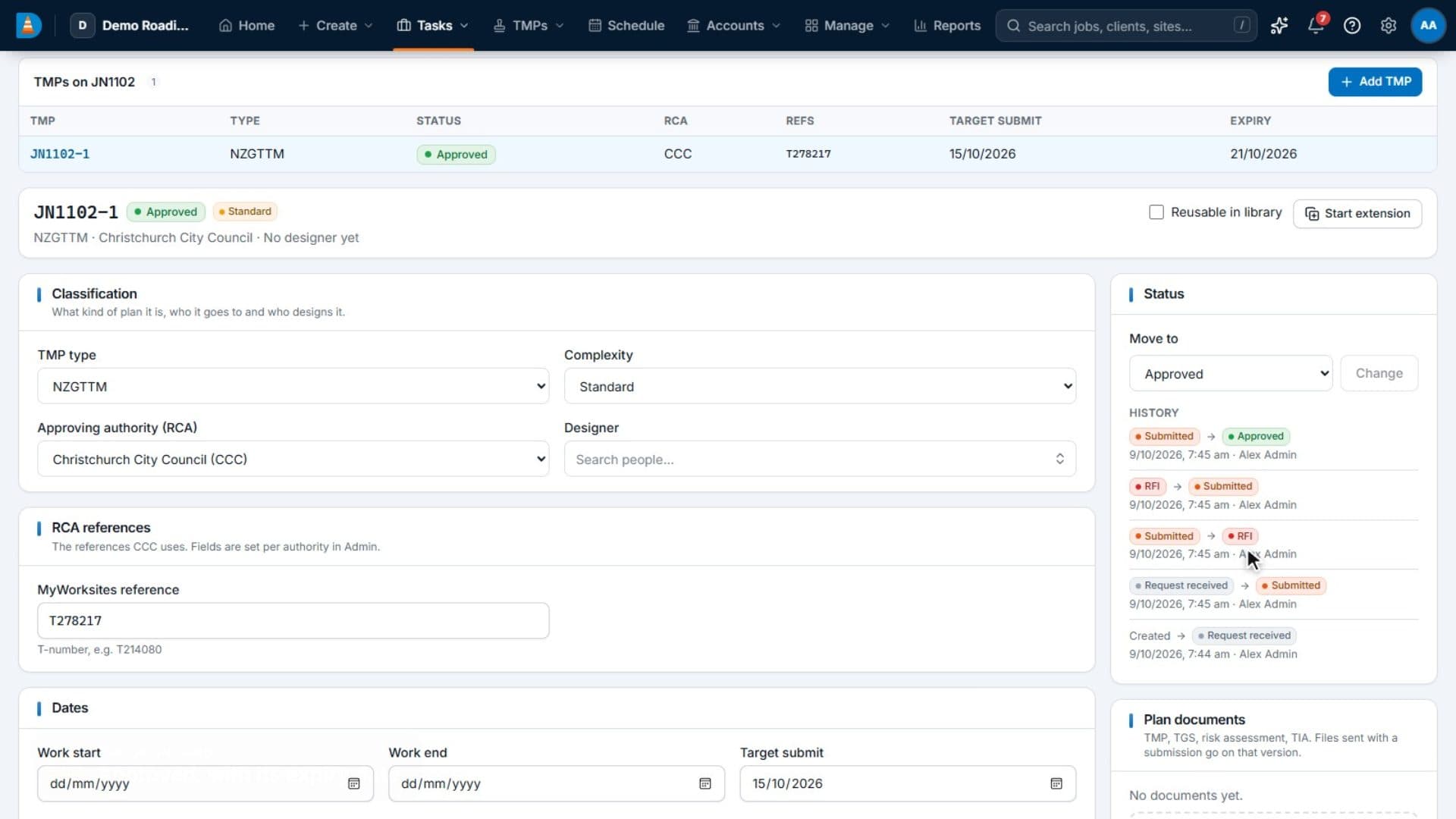The width and height of the screenshot is (1456, 819).
Task: Focus the search jobs, clients, sites field
Action: pyautogui.click(x=1126, y=26)
